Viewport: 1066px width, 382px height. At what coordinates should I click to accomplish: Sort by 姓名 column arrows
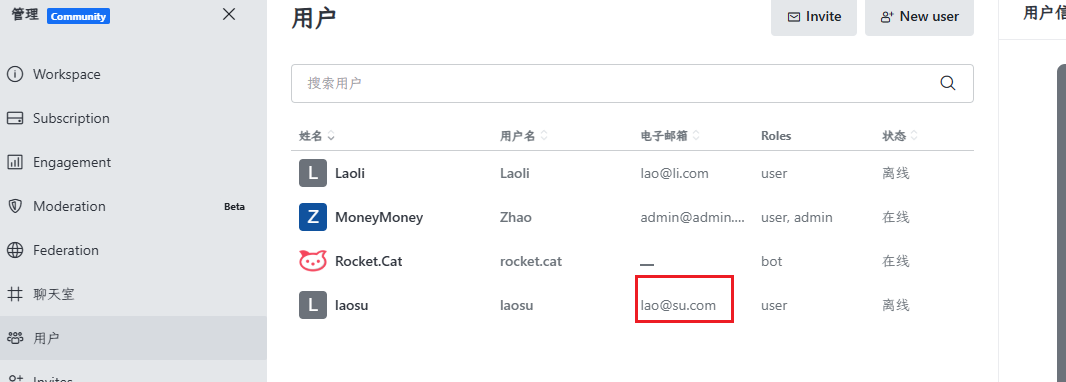tap(331, 136)
